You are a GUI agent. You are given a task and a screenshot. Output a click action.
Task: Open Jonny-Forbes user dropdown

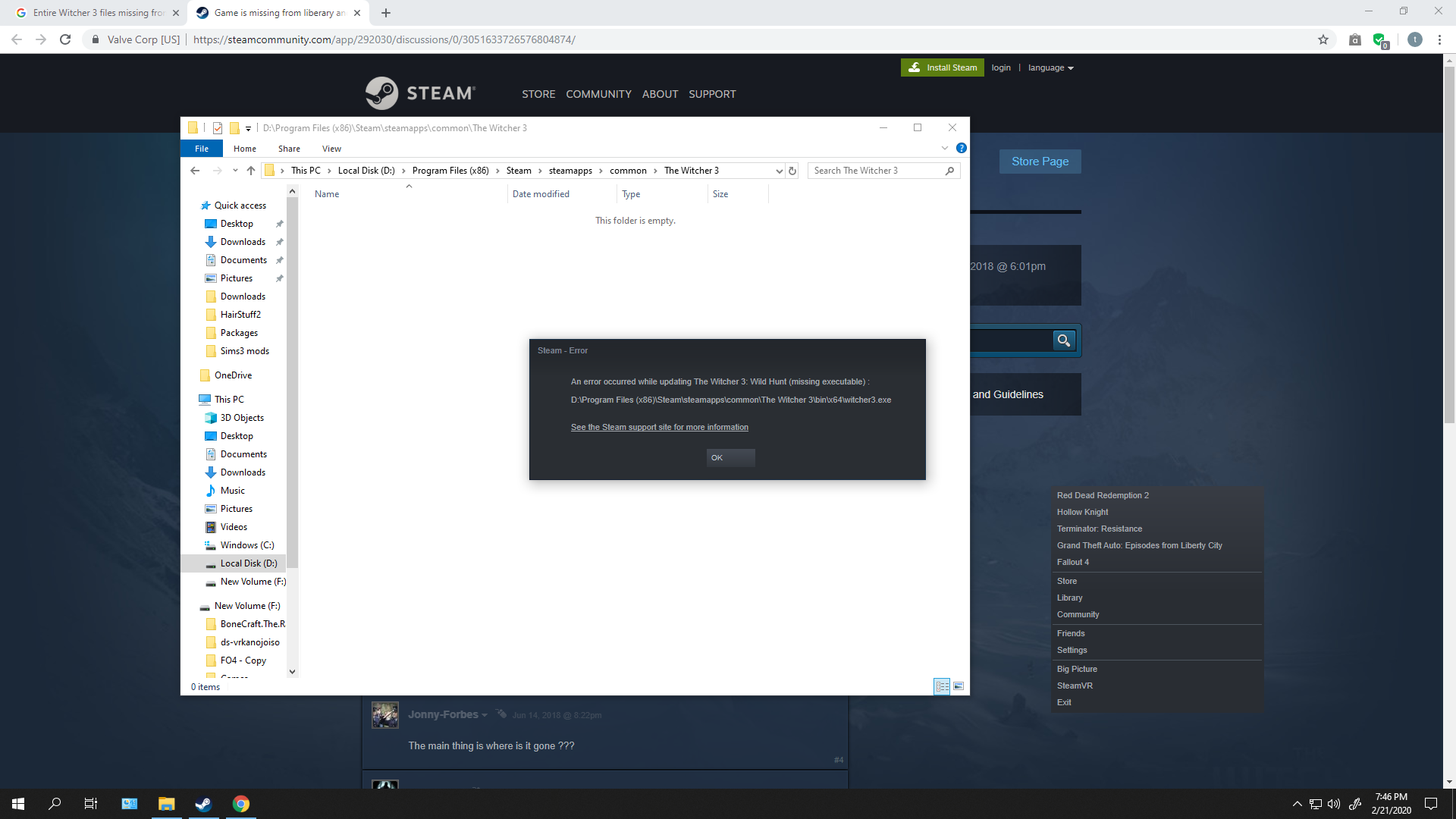(485, 715)
